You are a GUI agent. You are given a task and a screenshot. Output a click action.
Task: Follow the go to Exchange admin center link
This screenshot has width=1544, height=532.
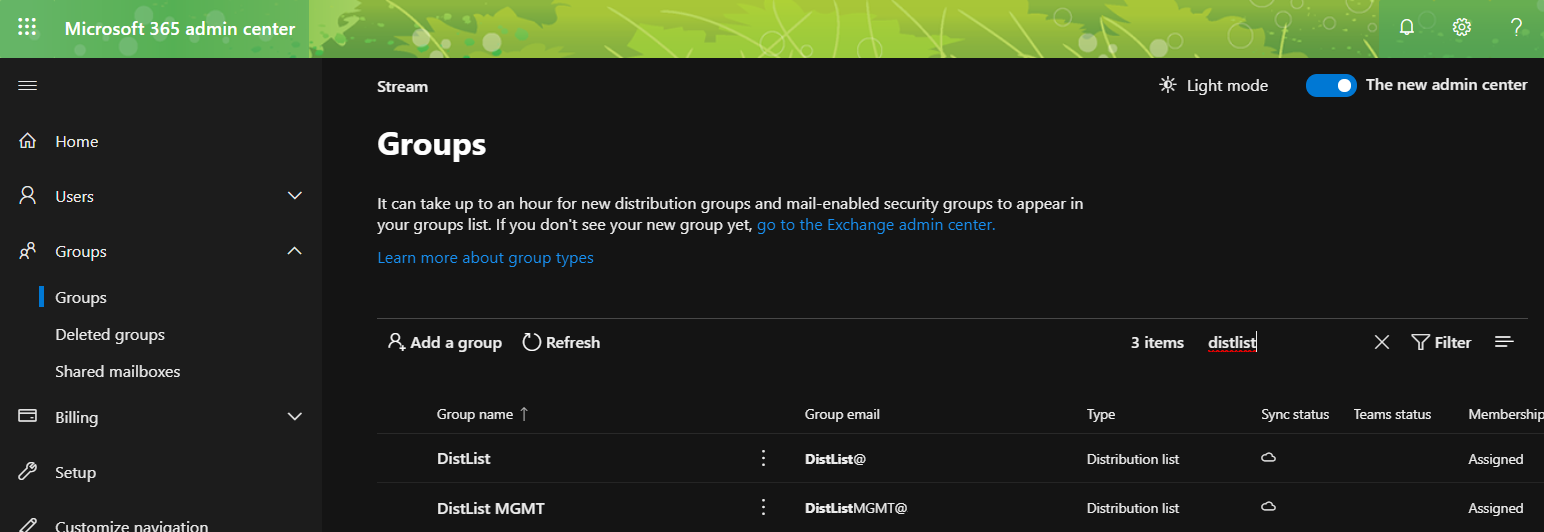pos(876,225)
